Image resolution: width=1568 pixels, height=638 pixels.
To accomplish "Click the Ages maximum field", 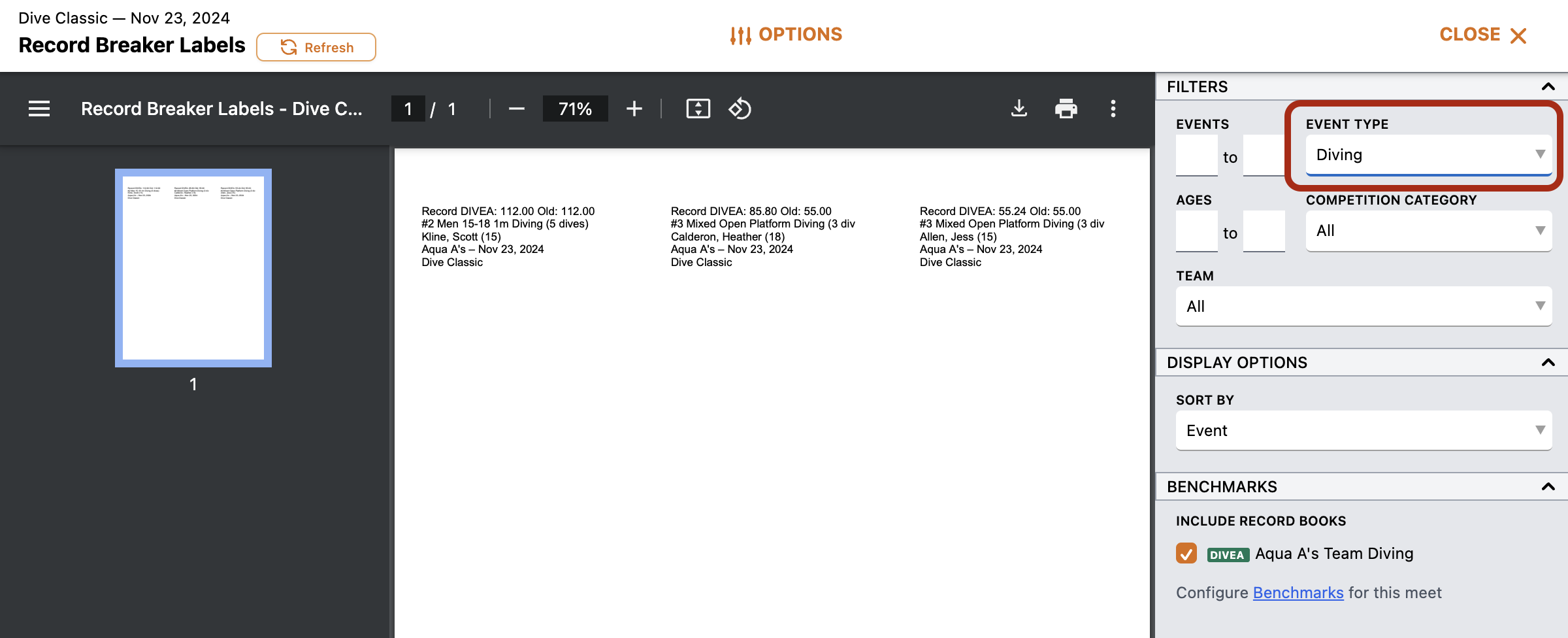I will pos(1264,231).
